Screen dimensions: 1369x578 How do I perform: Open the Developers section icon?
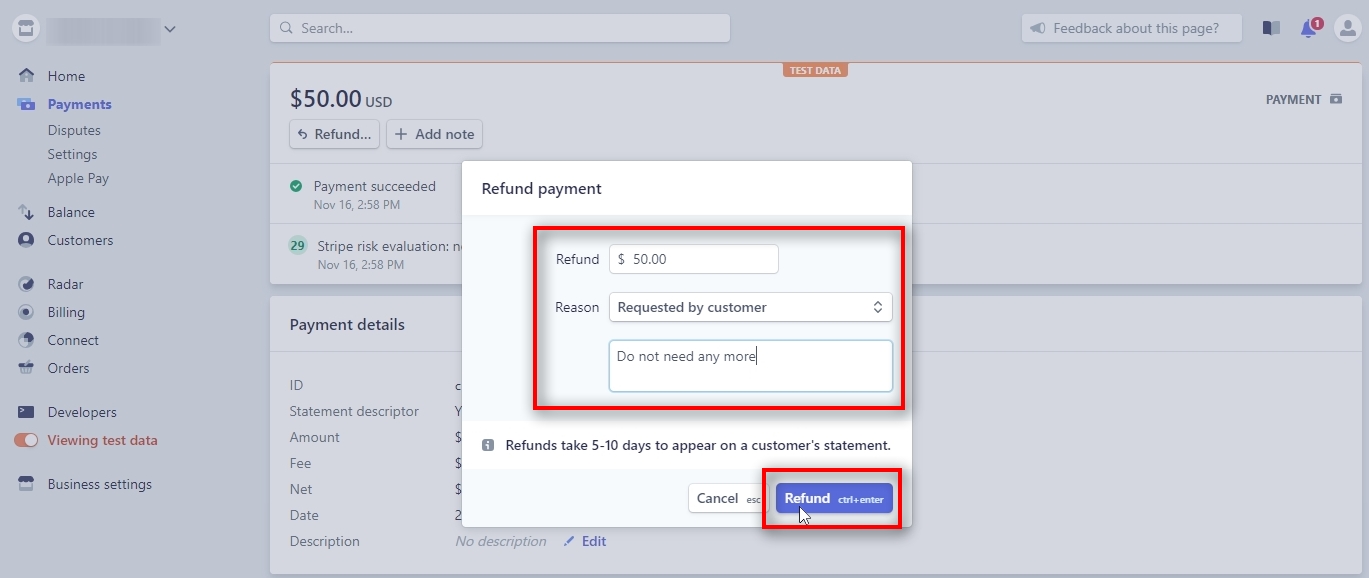[x=25, y=412]
